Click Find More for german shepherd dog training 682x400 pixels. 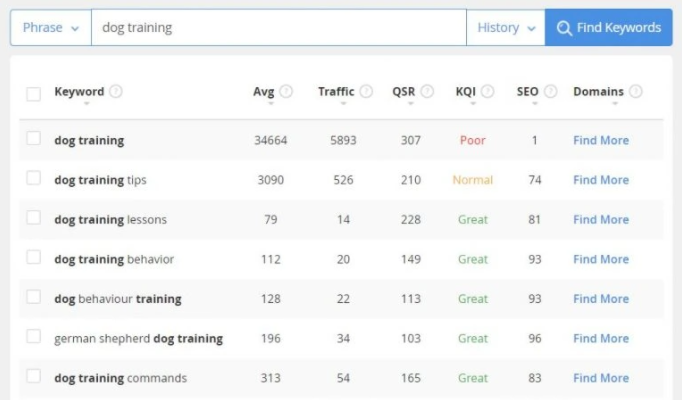(600, 339)
